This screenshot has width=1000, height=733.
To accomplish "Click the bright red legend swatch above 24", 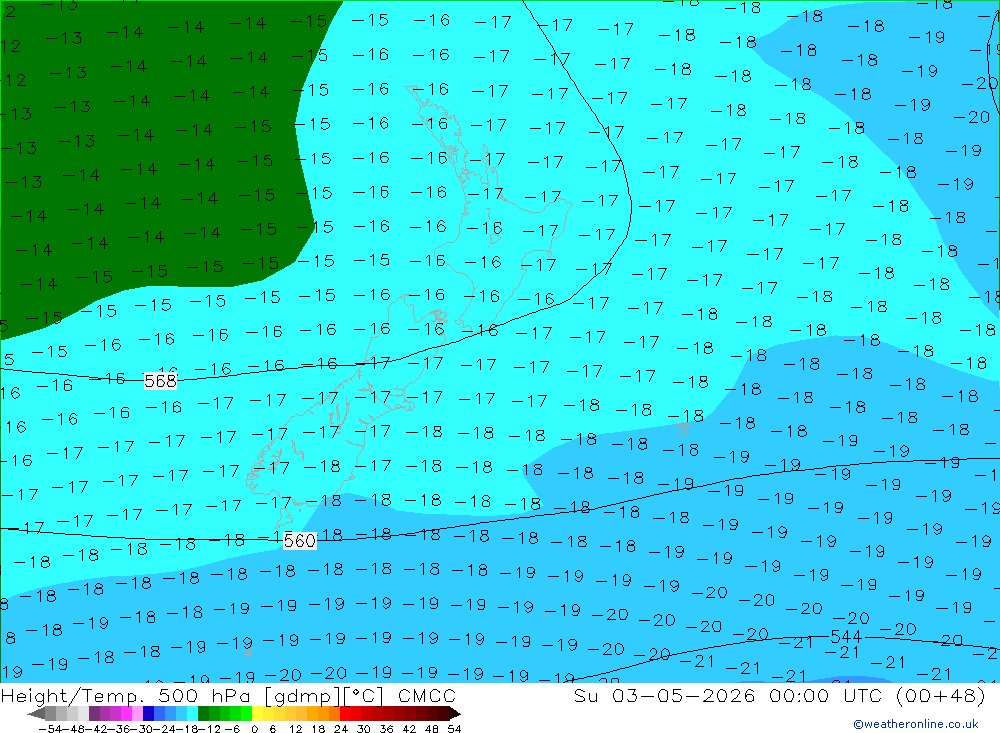I will point(345,714).
